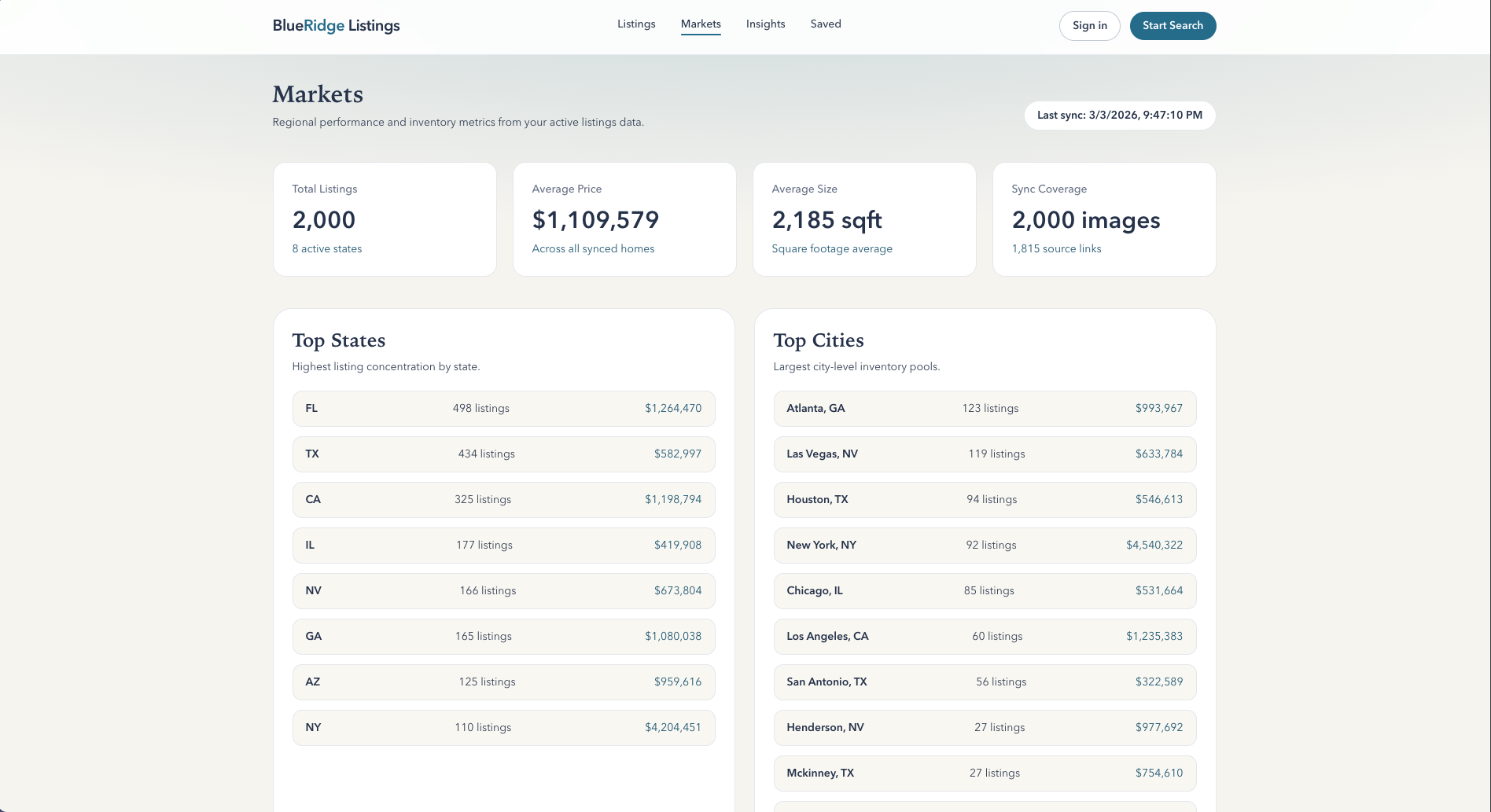Viewport: 1491px width, 812px height.
Task: Click the Last sync timestamp badge
Action: pyautogui.click(x=1119, y=116)
